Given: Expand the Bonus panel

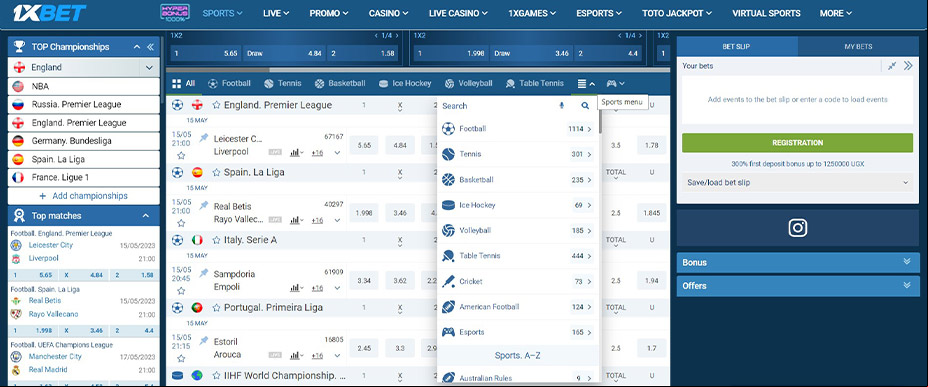Looking at the screenshot, I should click(x=907, y=262).
